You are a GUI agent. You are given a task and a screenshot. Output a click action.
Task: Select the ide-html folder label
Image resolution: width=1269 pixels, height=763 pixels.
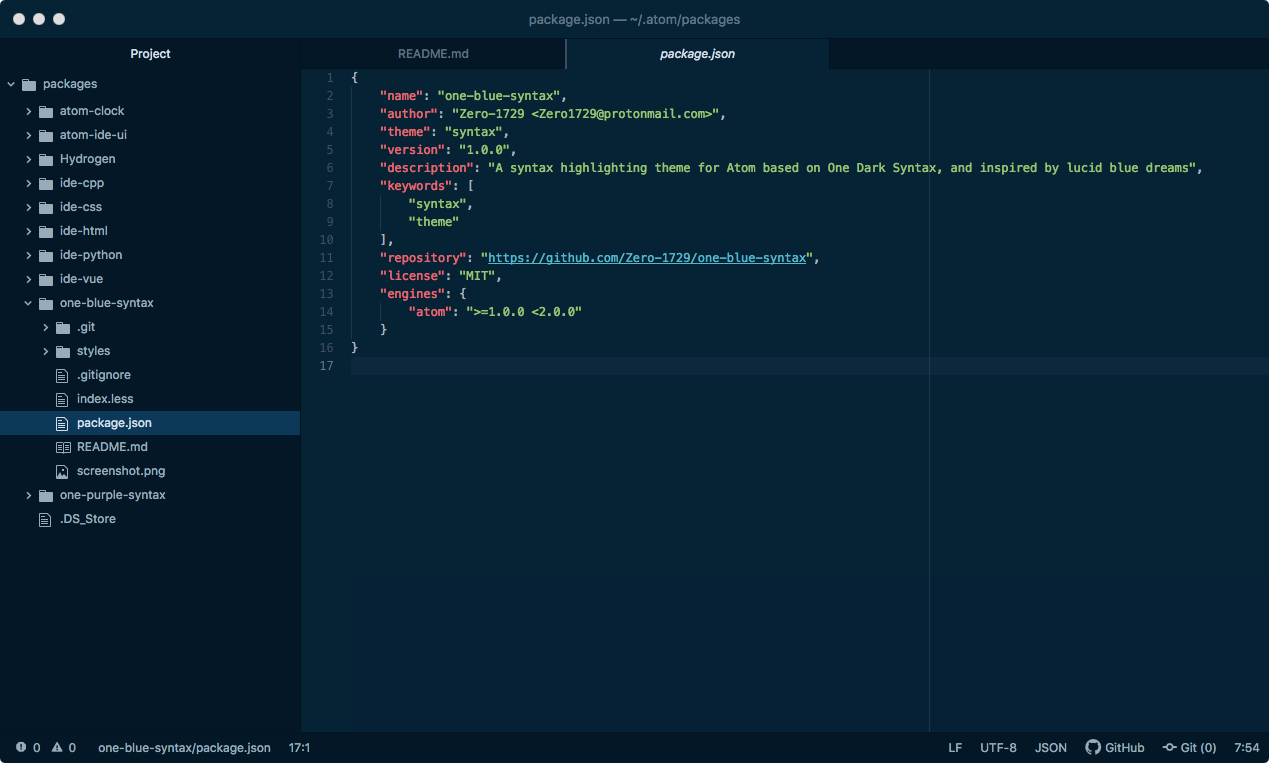click(84, 231)
